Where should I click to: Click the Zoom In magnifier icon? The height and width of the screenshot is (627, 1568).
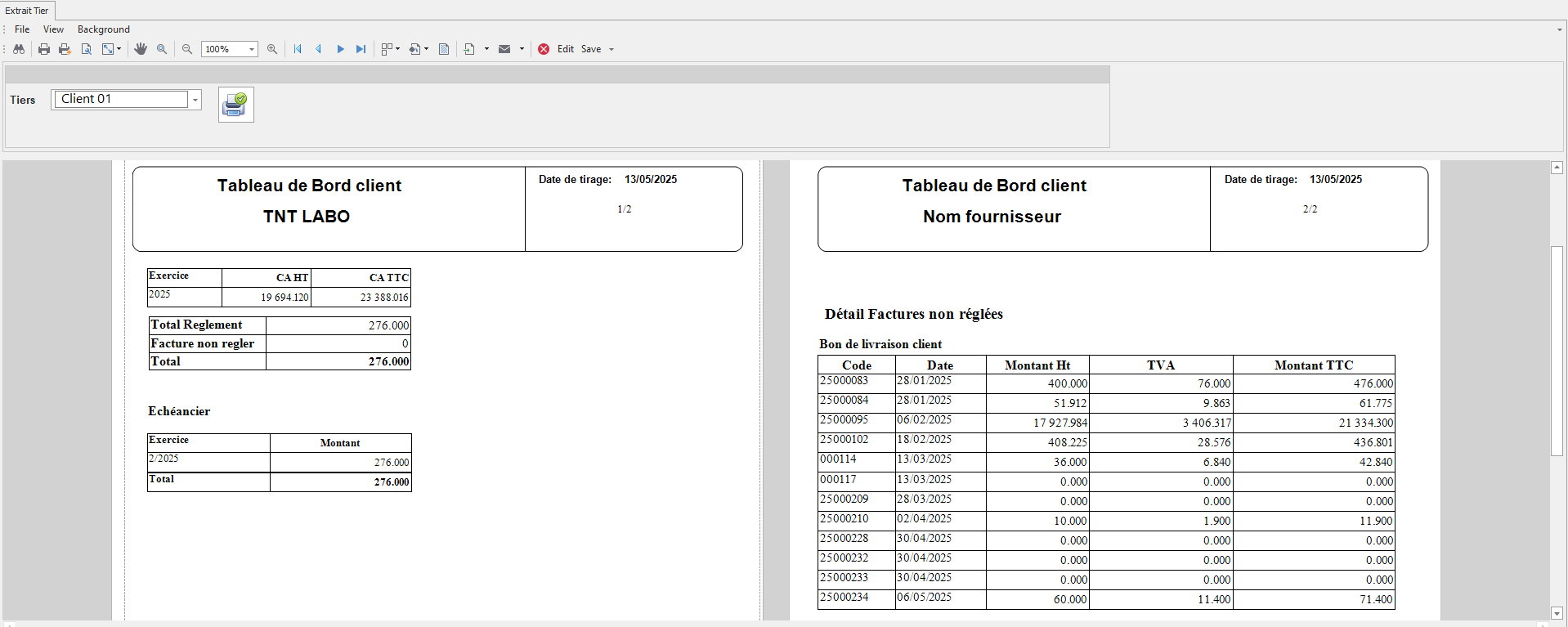click(x=272, y=49)
